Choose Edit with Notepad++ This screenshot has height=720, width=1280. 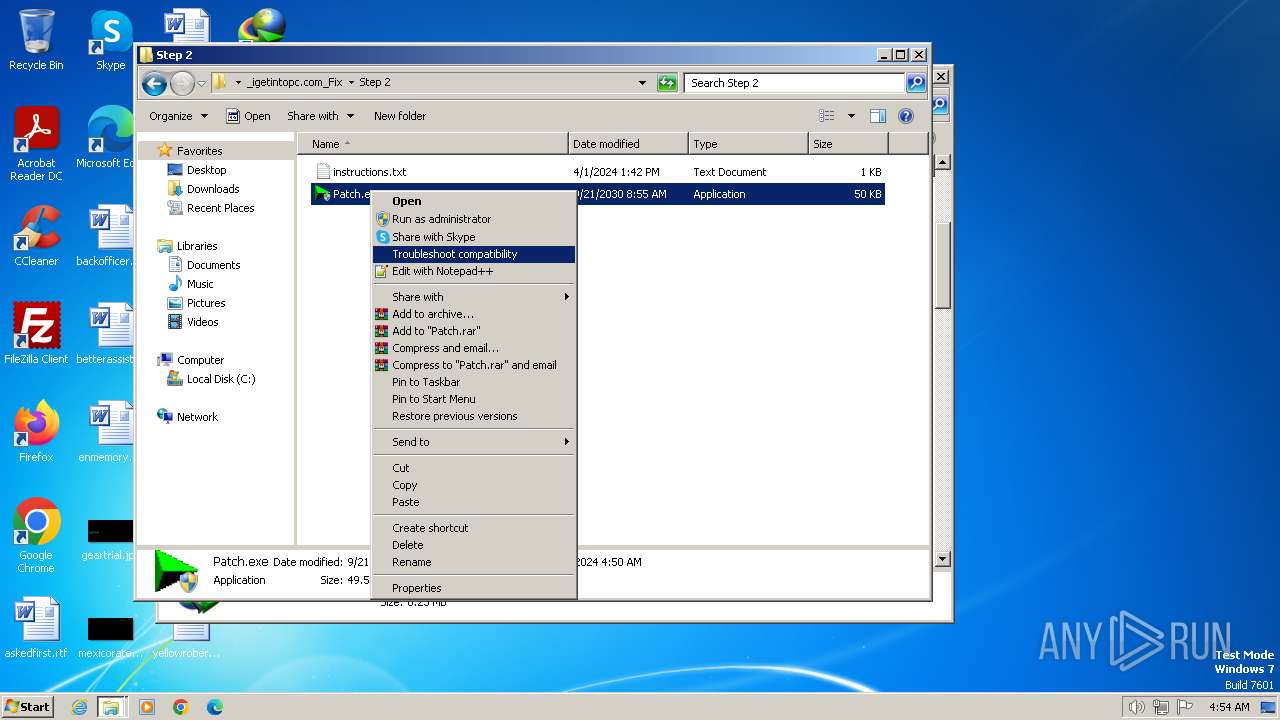pyautogui.click(x=474, y=271)
